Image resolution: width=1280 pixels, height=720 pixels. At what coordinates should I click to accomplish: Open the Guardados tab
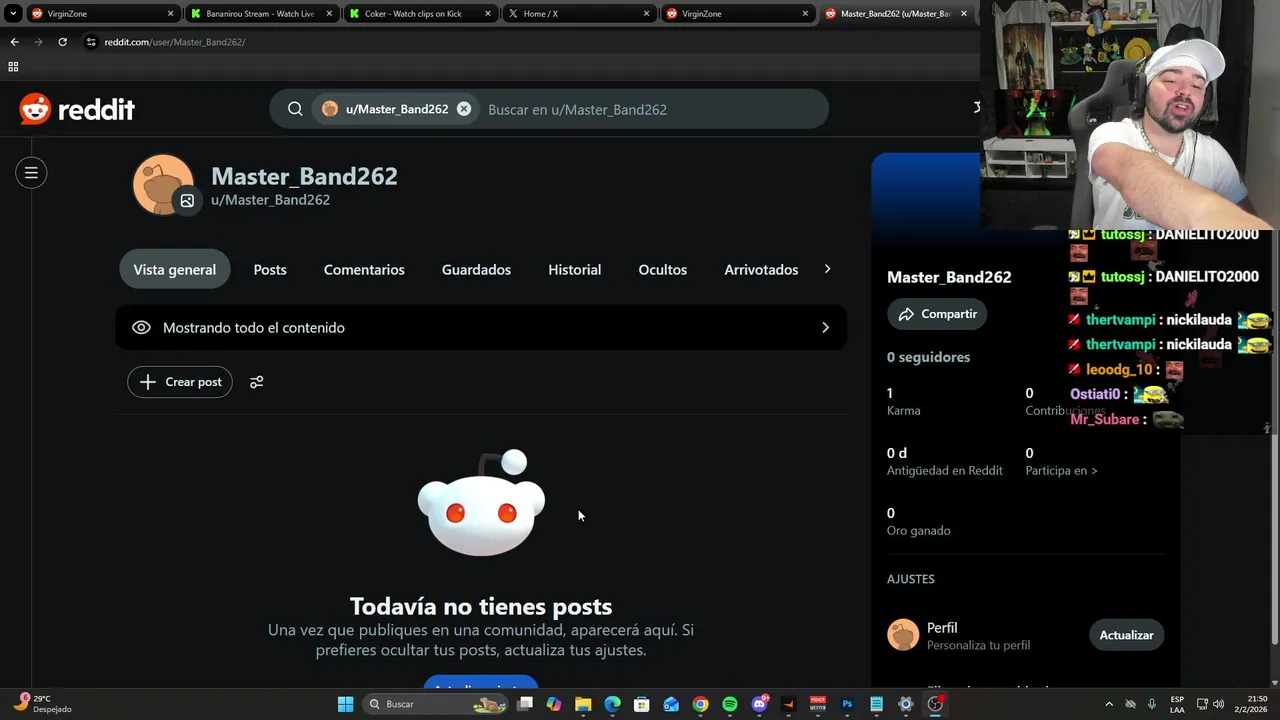(476, 270)
